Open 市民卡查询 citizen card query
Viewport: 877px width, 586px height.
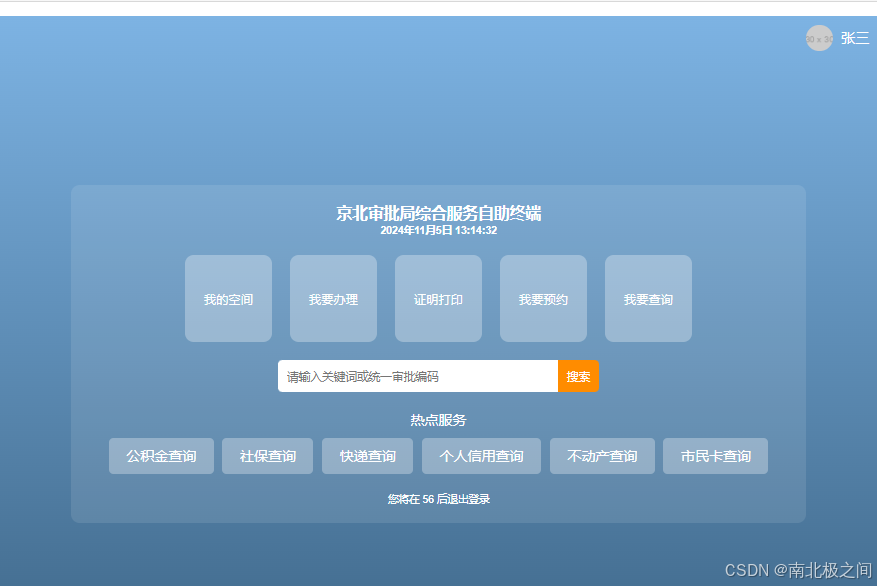(715, 456)
